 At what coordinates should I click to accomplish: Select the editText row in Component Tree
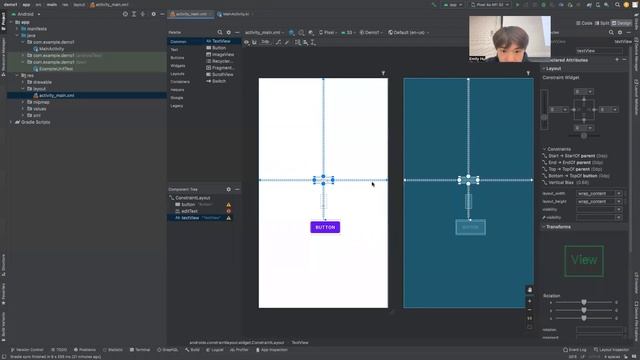[x=200, y=211]
